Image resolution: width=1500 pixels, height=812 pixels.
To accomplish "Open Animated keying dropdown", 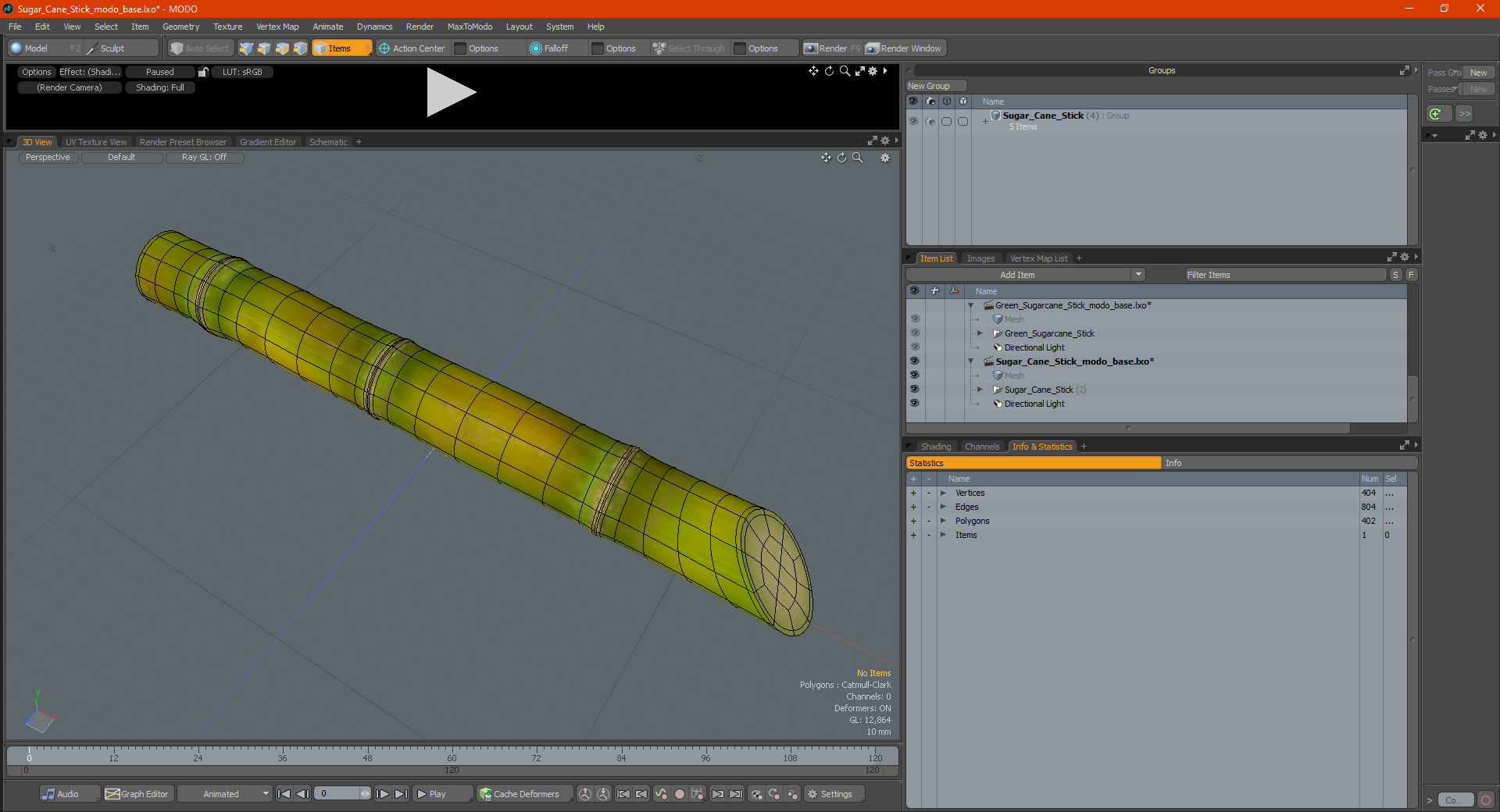I will click(225, 794).
